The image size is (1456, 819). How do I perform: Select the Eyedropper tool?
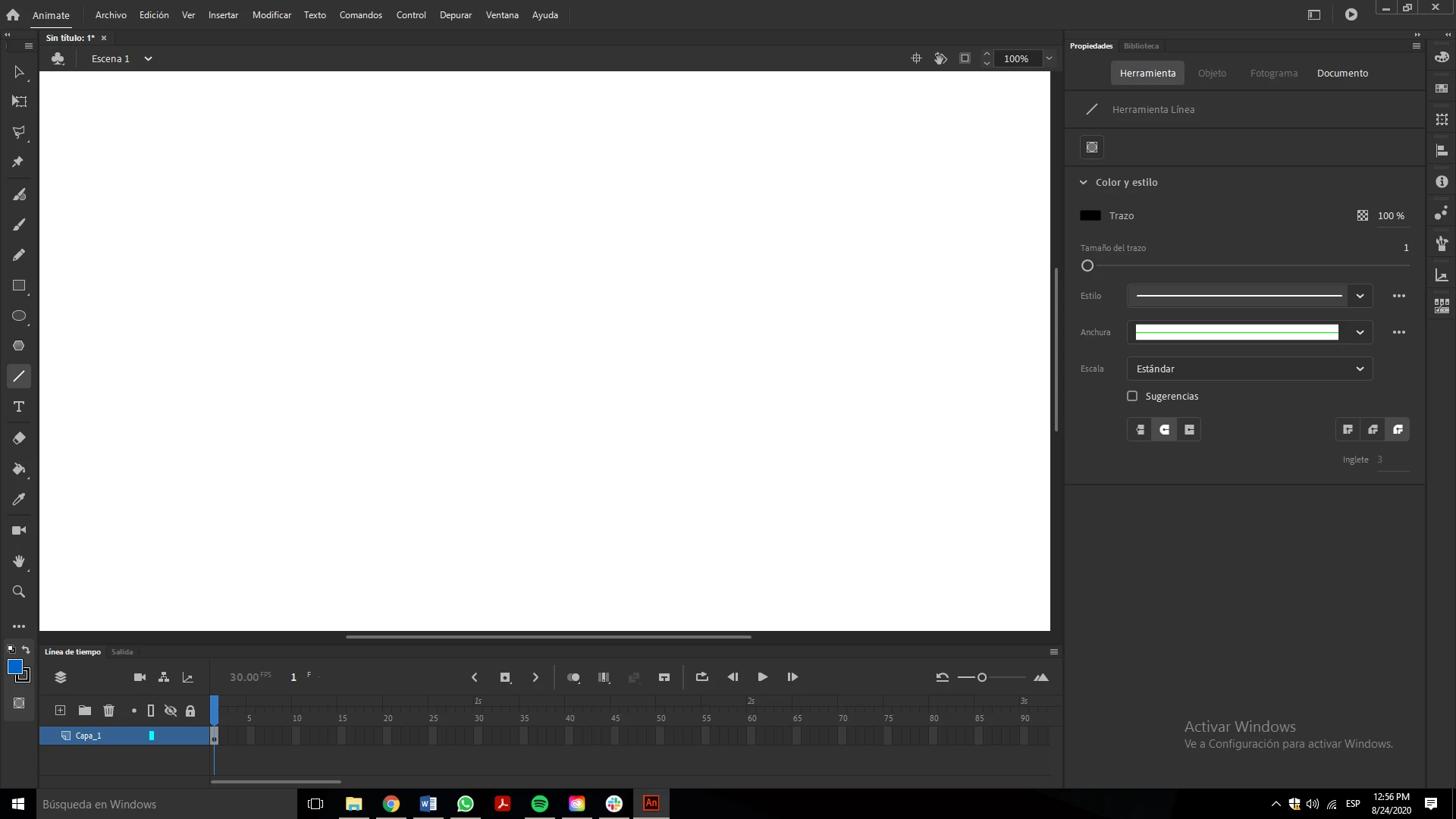(19, 500)
